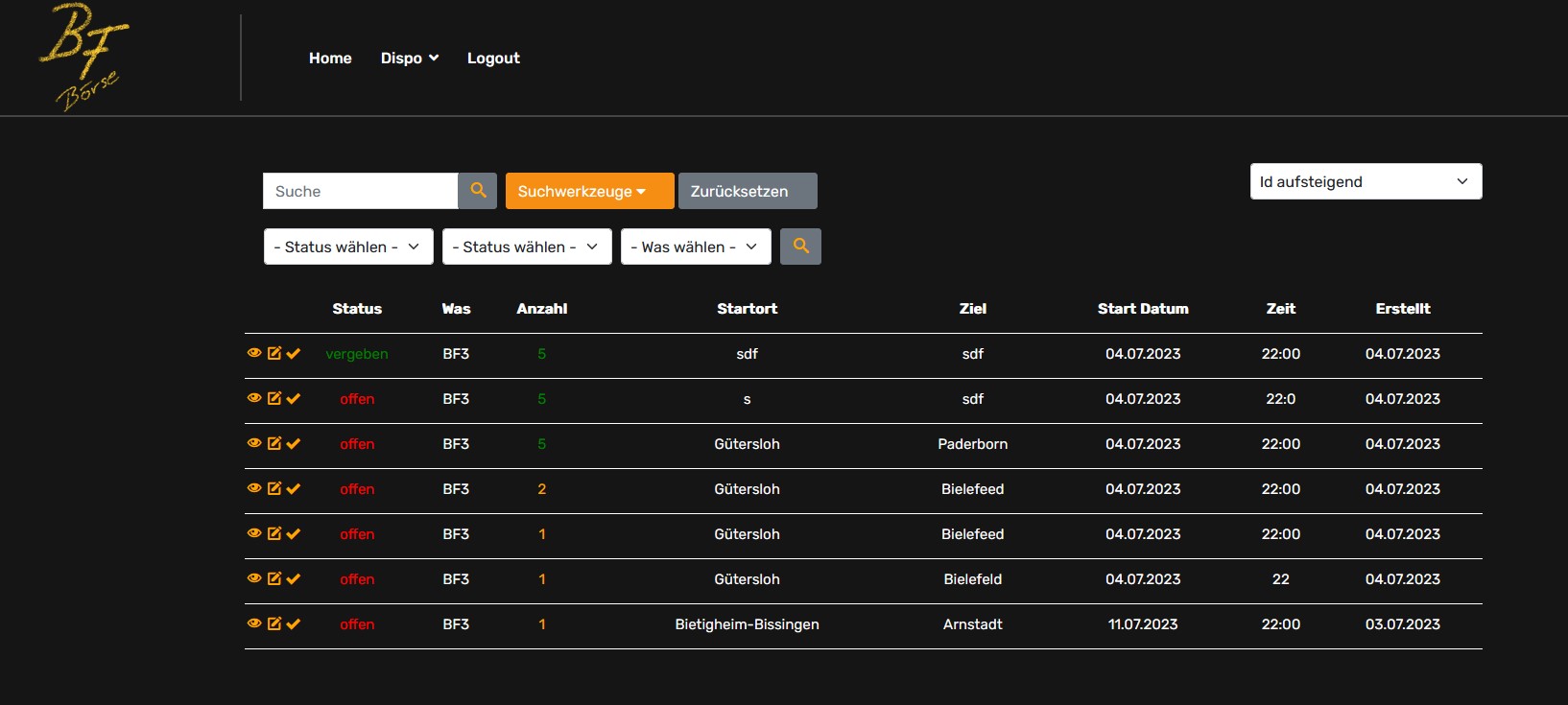View the Paderborn row via its eye icon
Viewport: 1568px width, 705px height.
(254, 443)
